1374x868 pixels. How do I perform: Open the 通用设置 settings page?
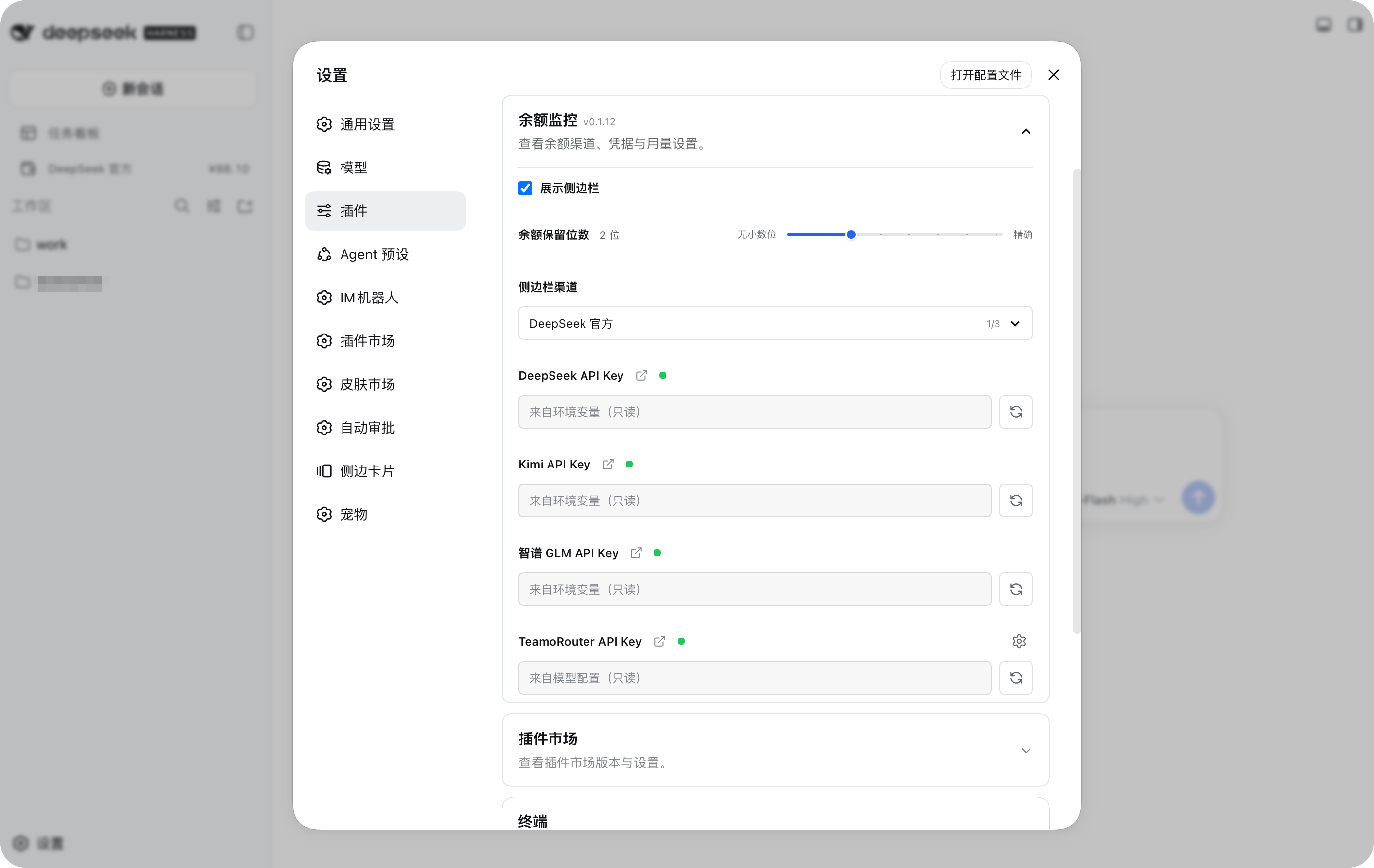385,124
